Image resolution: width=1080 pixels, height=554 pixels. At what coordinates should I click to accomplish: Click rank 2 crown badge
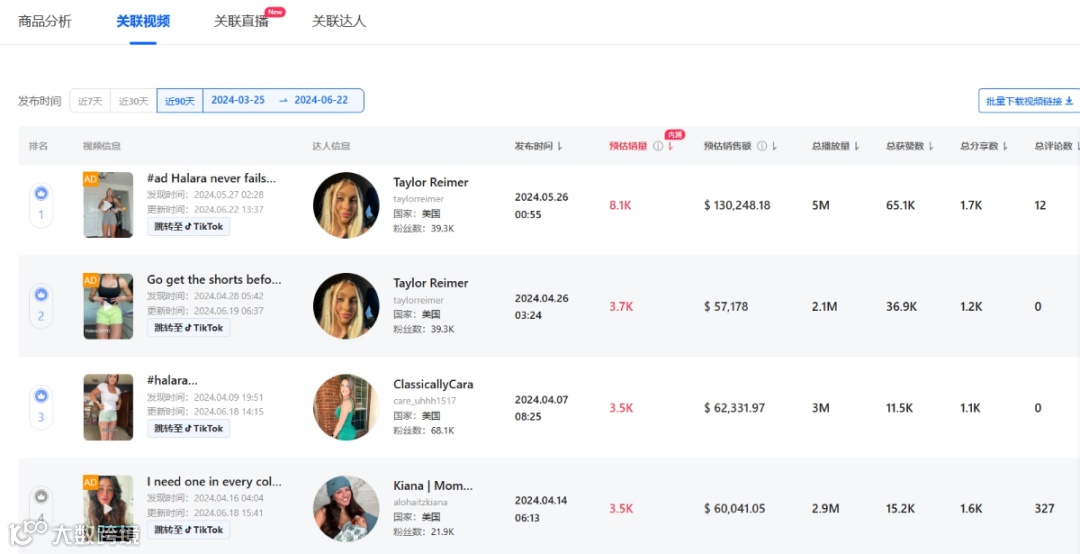point(41,295)
